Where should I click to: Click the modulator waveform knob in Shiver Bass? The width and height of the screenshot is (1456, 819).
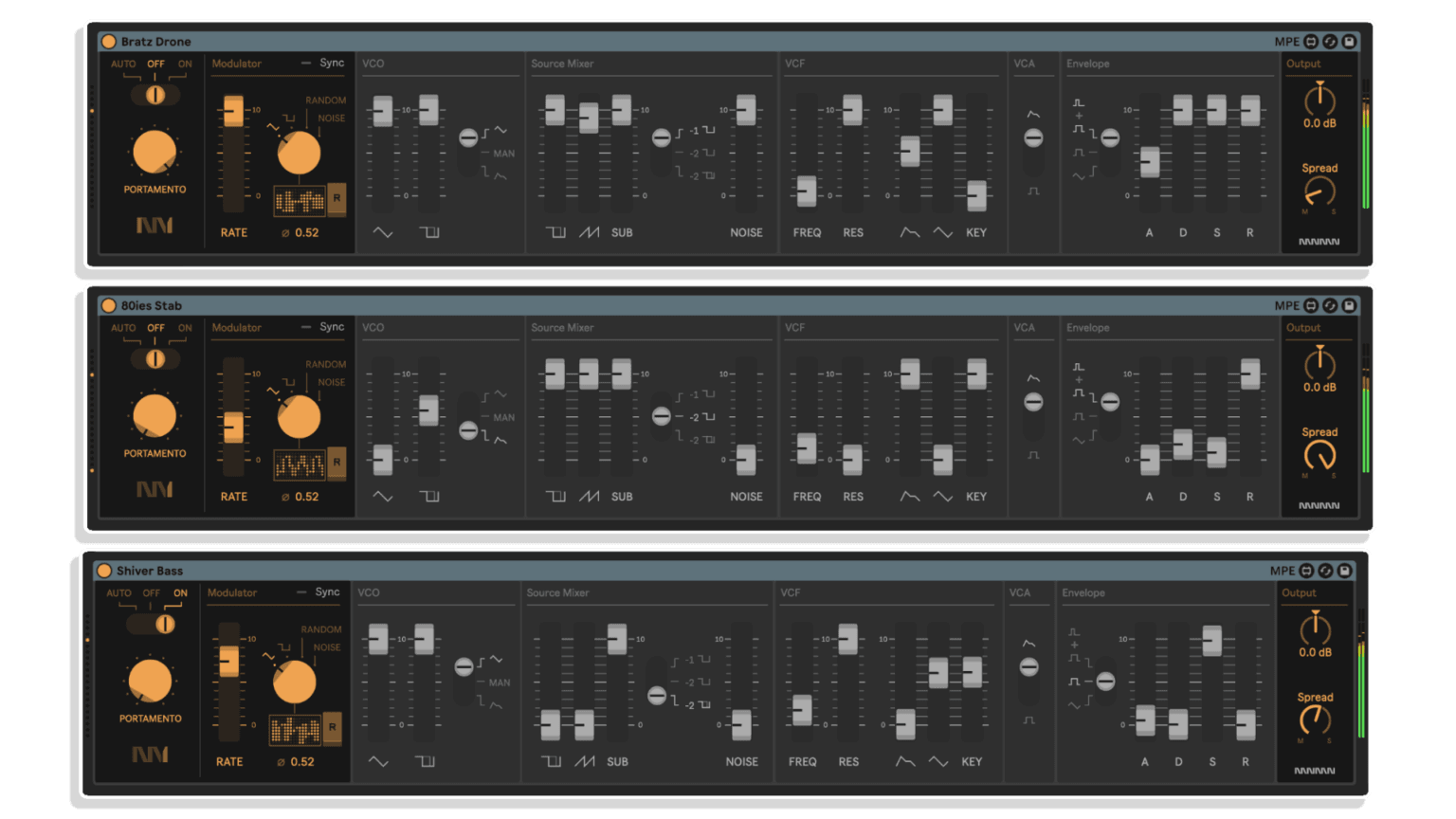click(295, 682)
